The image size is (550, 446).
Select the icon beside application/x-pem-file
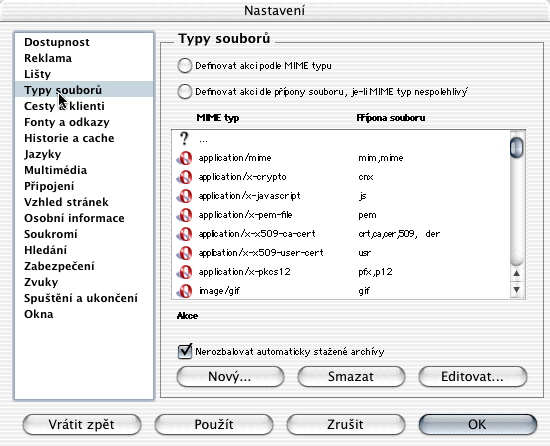(x=185, y=215)
